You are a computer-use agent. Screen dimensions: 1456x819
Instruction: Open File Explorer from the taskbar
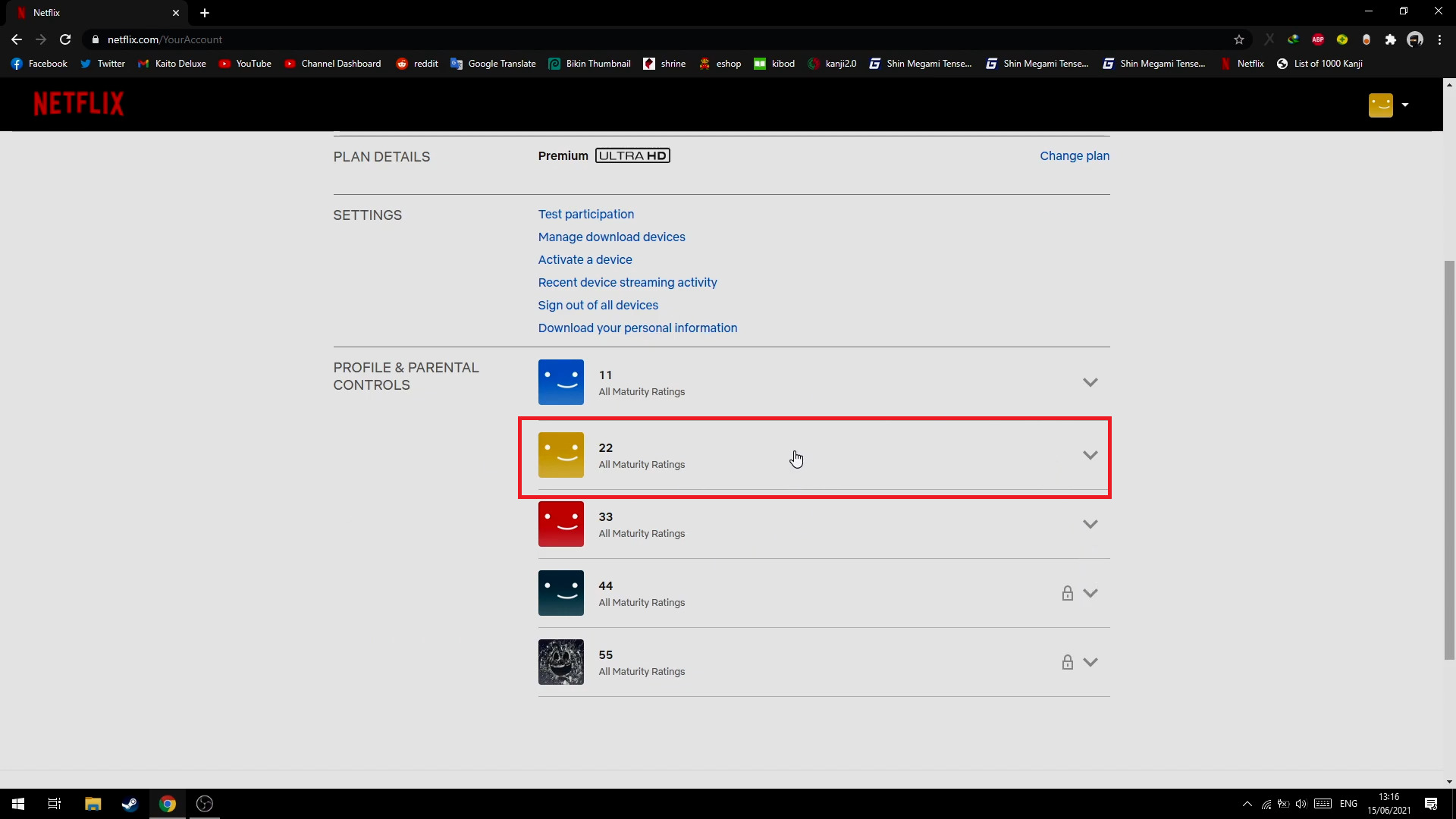[x=93, y=804]
